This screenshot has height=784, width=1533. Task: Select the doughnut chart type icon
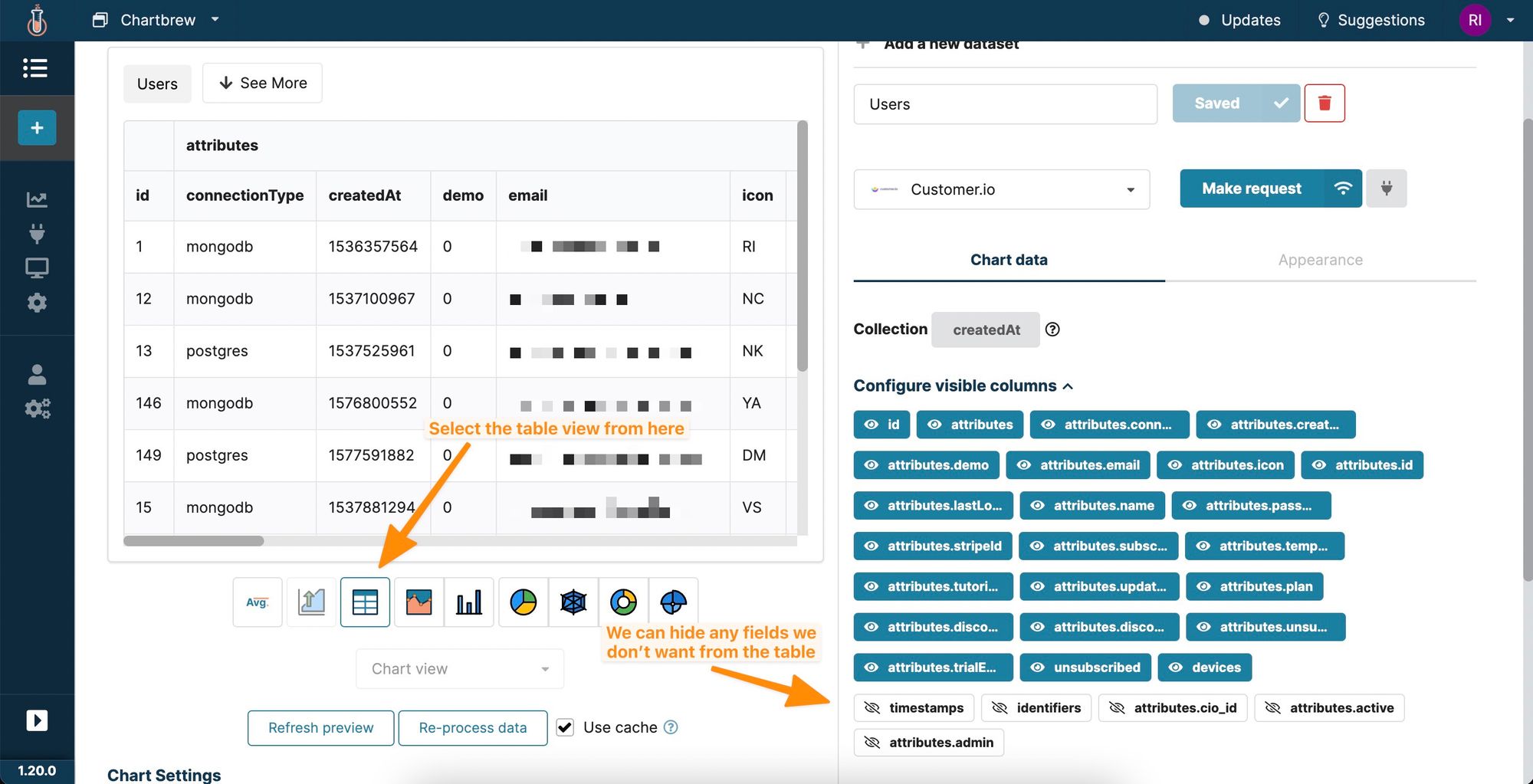(623, 602)
